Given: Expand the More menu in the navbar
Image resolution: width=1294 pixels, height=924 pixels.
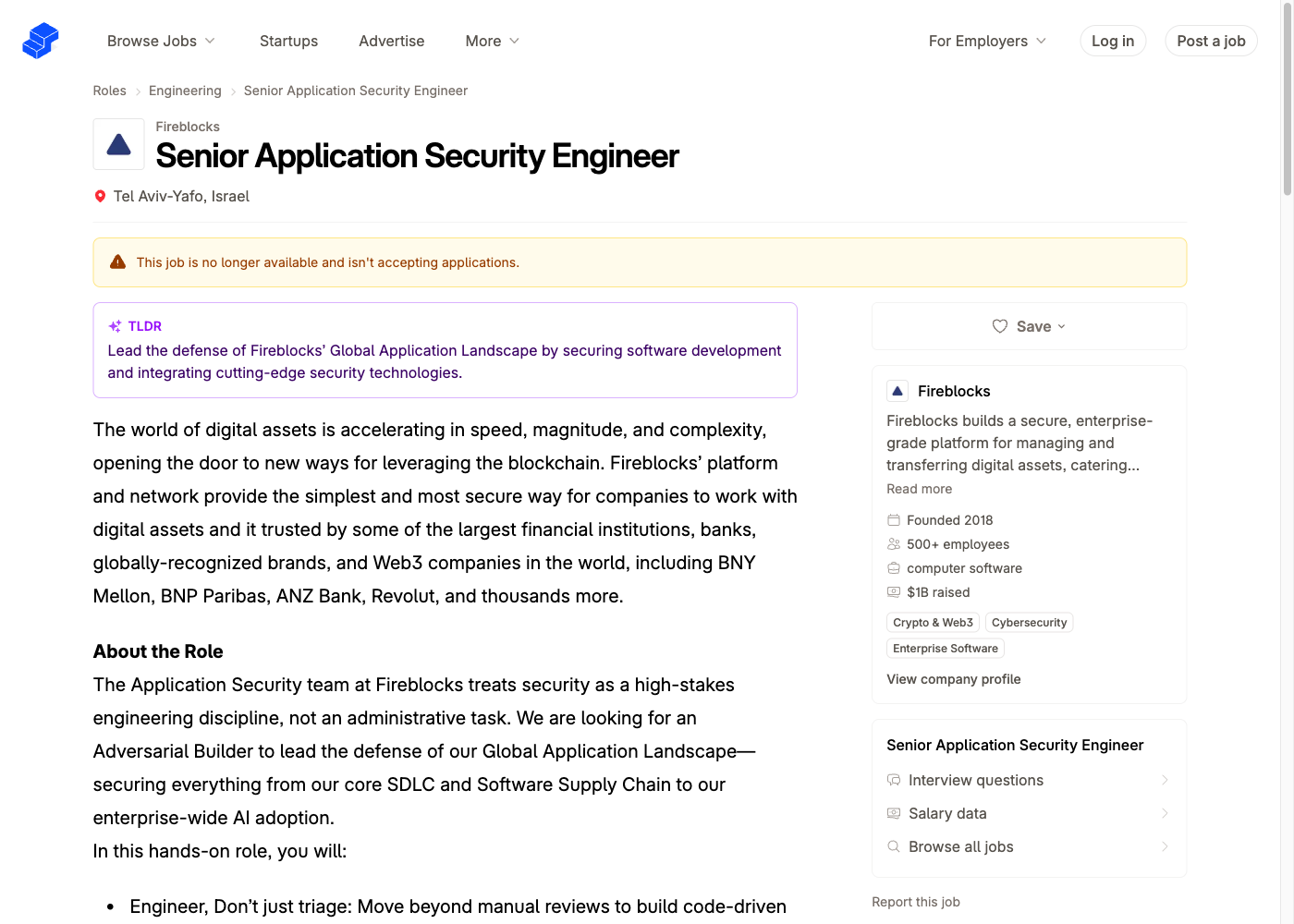Looking at the screenshot, I should pos(493,41).
